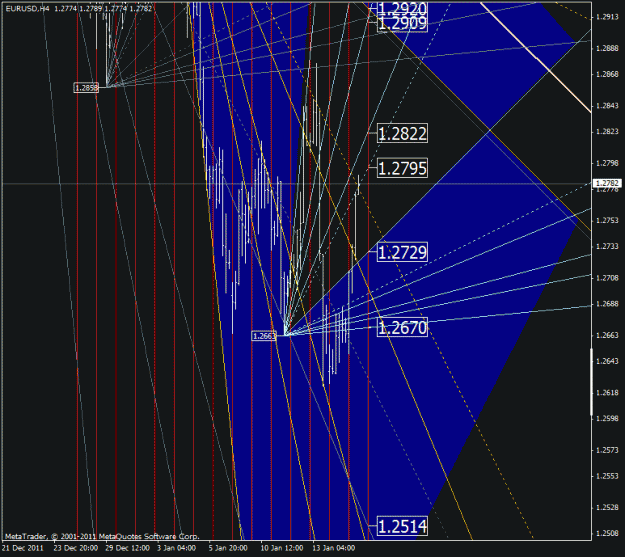Select the 1.2795 price level label
Image resolution: width=625 pixels, height=557 pixels.
tap(402, 168)
